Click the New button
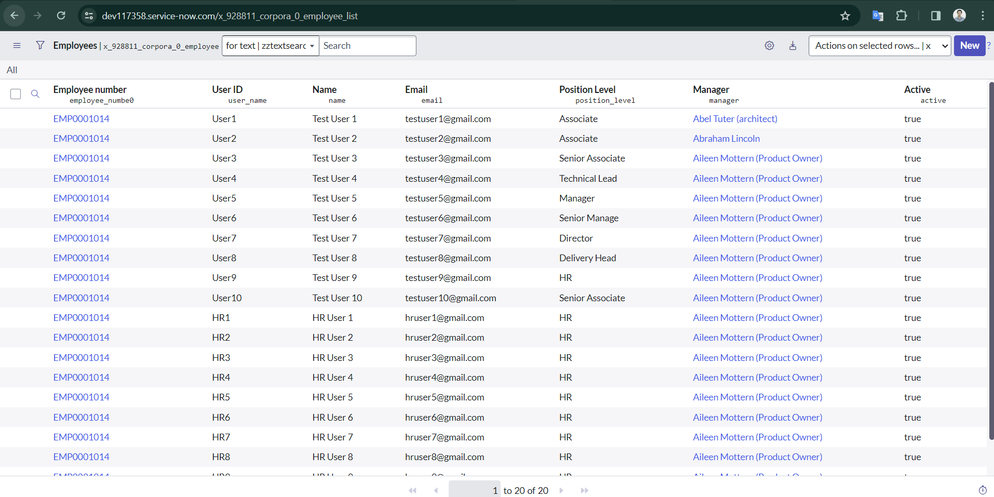The width and height of the screenshot is (994, 497). coord(969,46)
